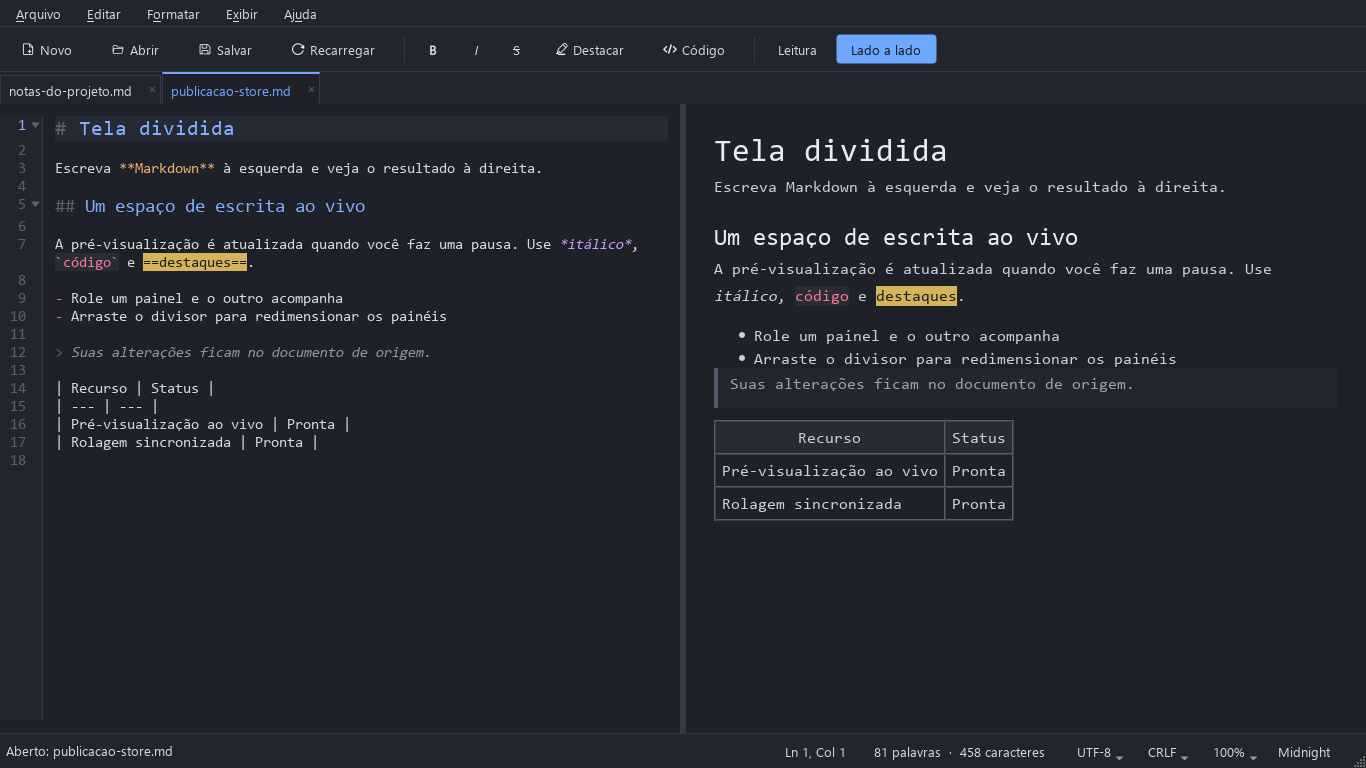Open the Arquivo menu
The image size is (1366, 768).
pyautogui.click(x=38, y=14)
